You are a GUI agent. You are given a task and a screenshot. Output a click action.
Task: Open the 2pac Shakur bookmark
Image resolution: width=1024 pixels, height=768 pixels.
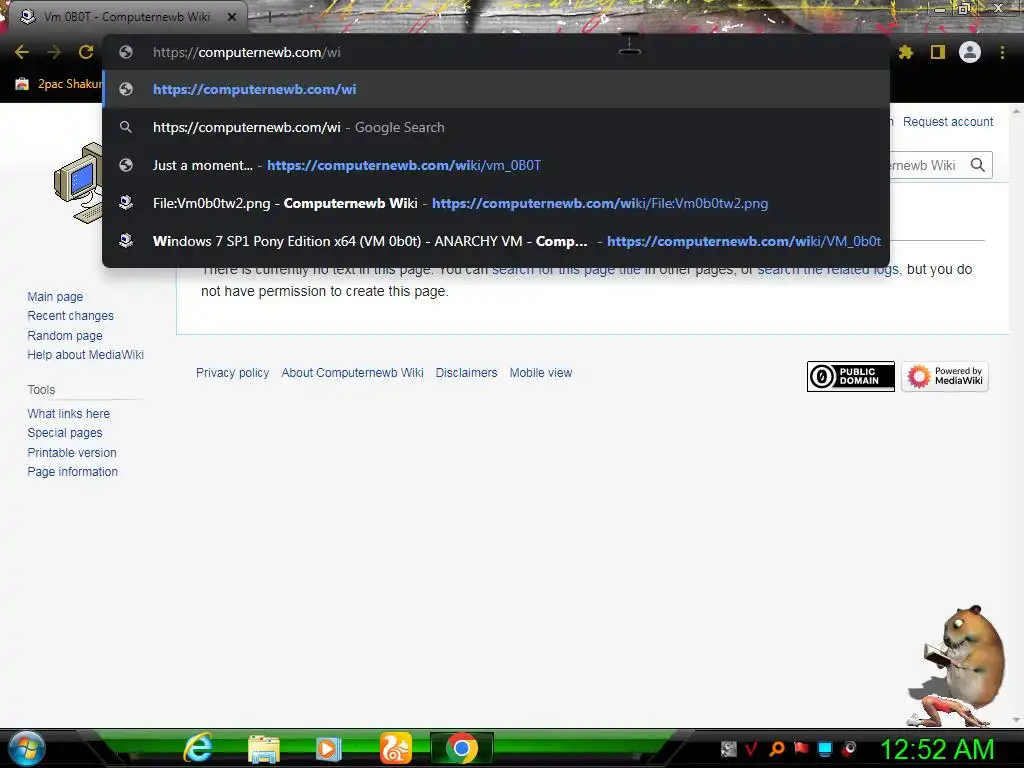tap(59, 84)
